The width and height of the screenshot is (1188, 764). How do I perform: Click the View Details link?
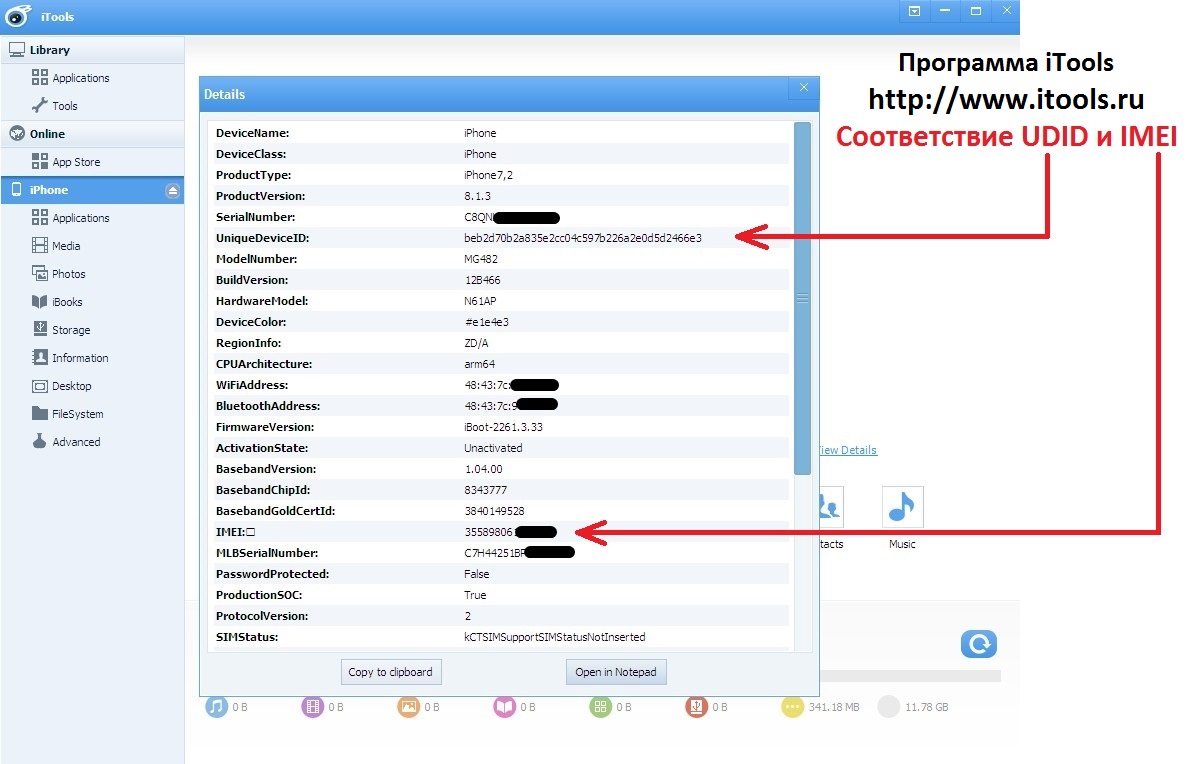pyautogui.click(x=848, y=450)
